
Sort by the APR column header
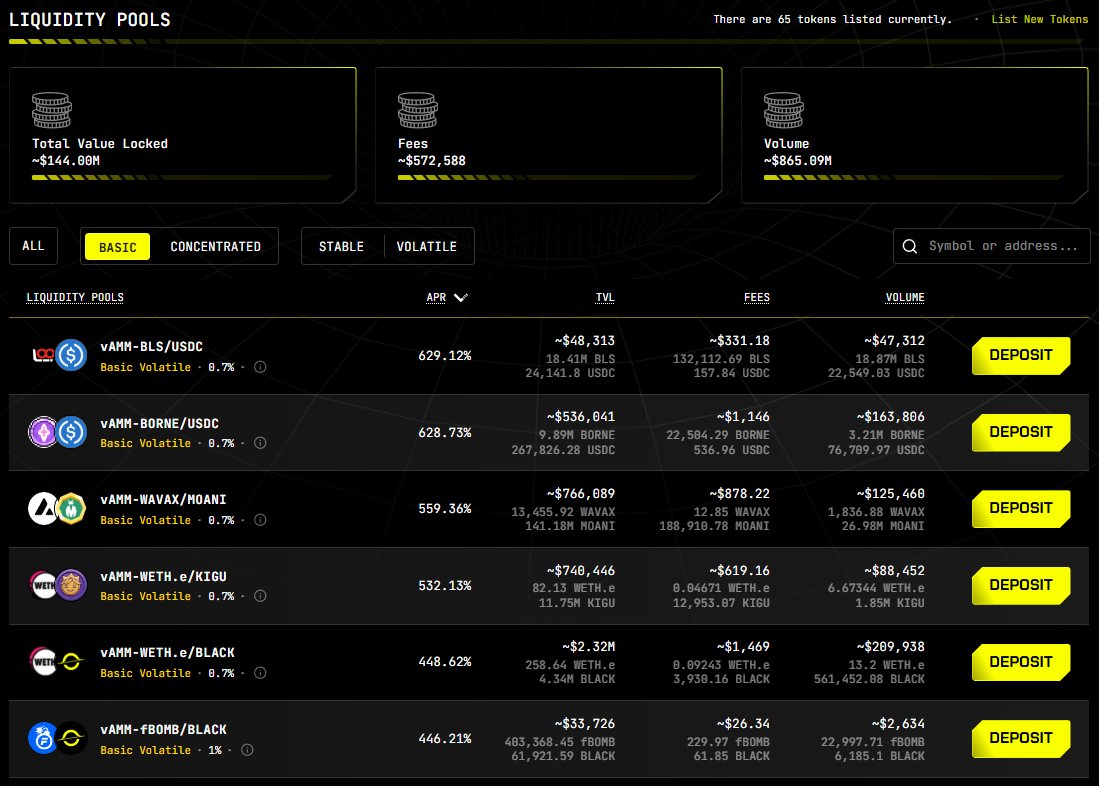tap(436, 297)
